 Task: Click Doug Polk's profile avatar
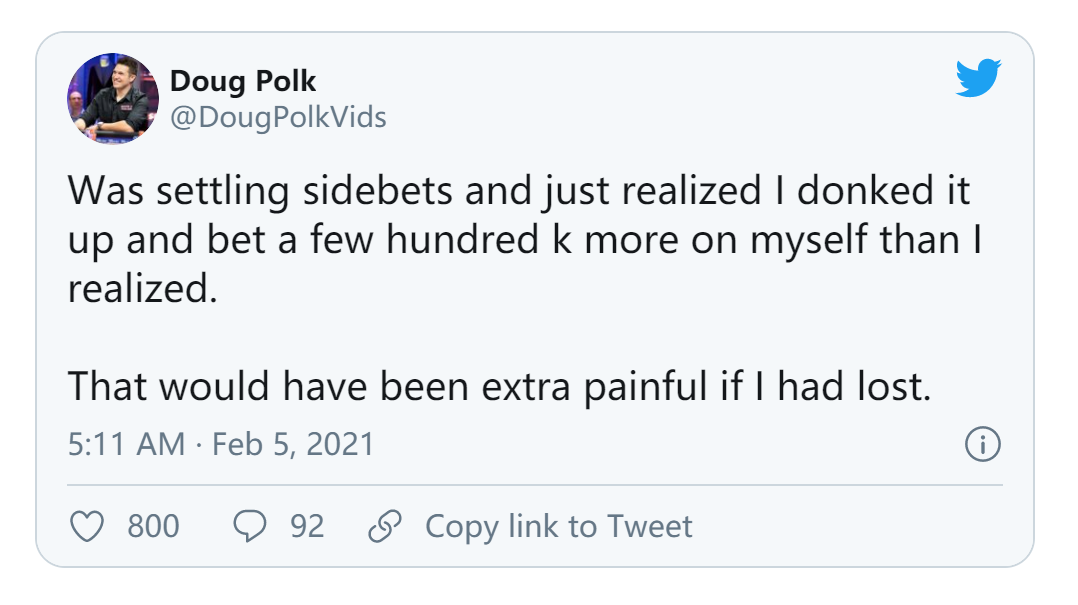(113, 99)
